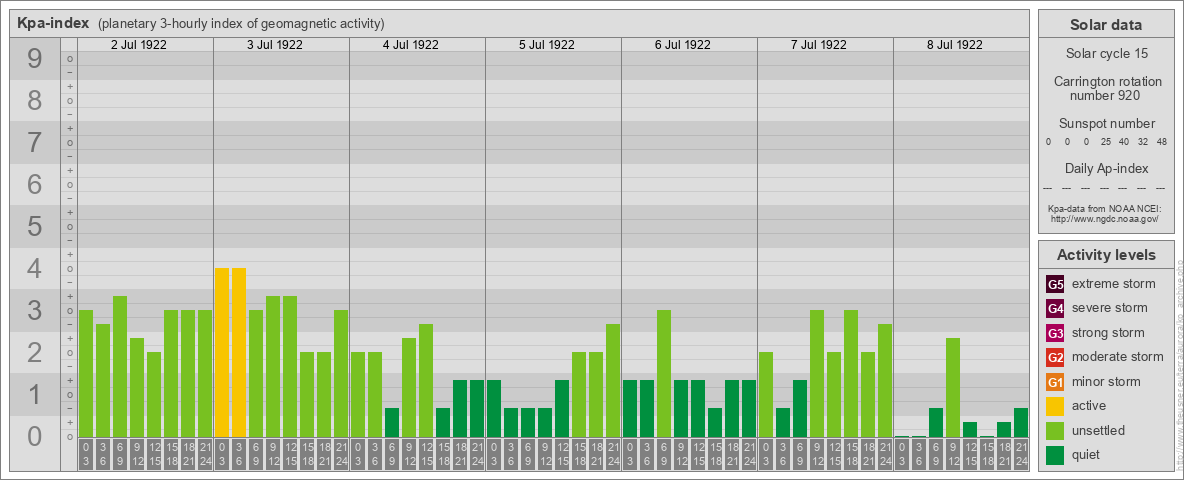Click the Kpa-index chart title

click(x=54, y=23)
